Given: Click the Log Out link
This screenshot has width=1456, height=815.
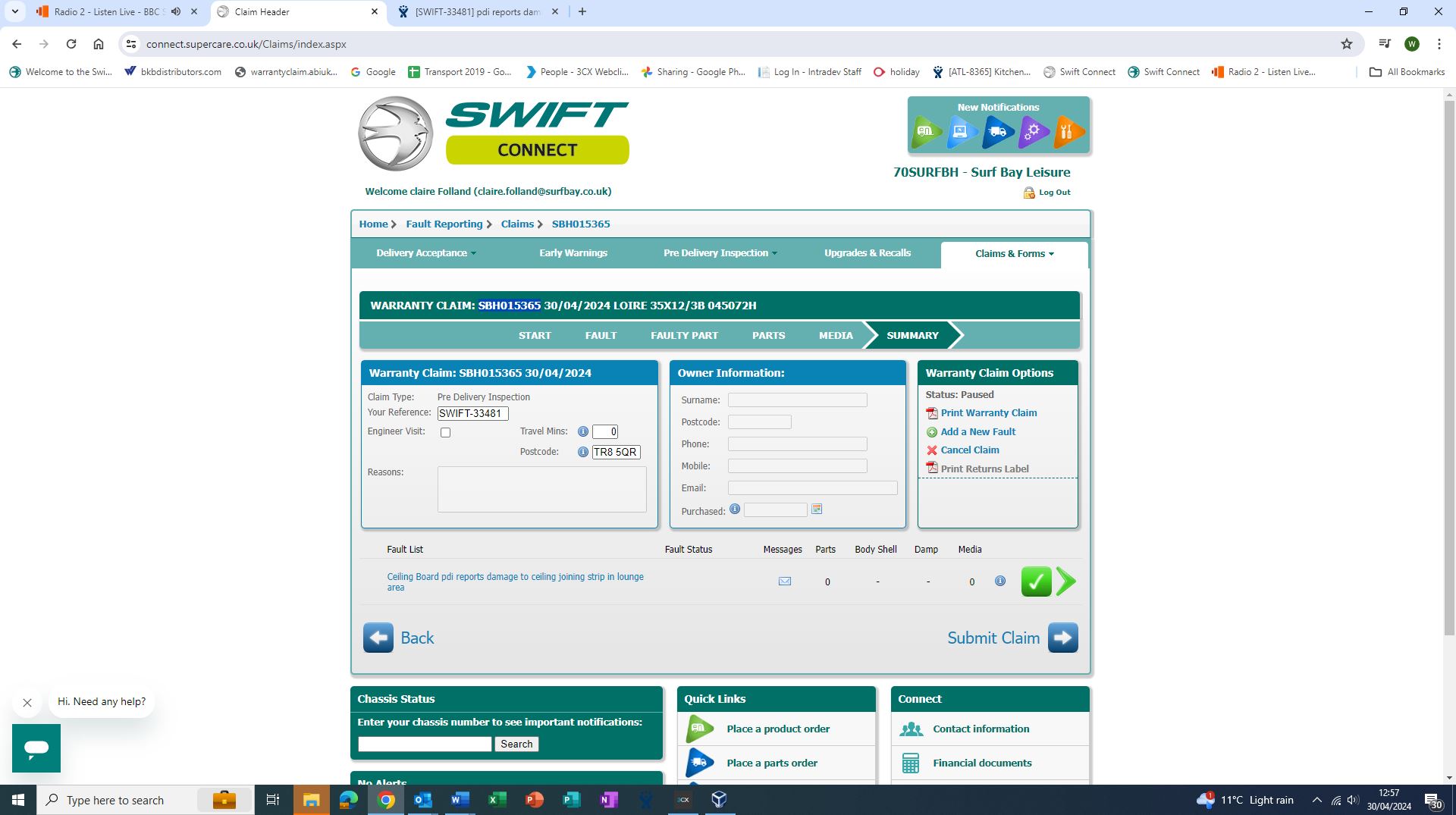Looking at the screenshot, I should 1054,193.
